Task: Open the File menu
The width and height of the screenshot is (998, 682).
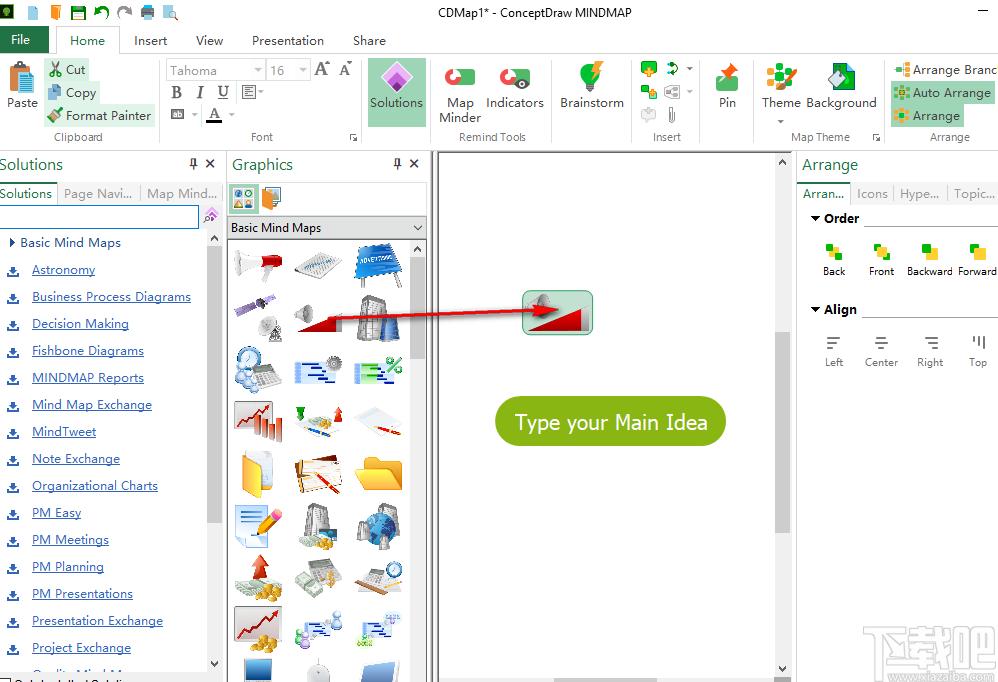Action: click(21, 39)
